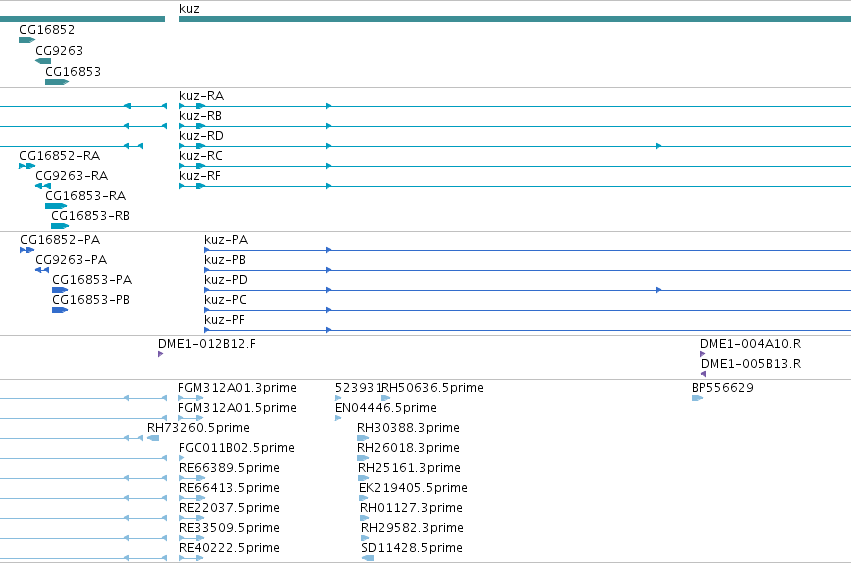The width and height of the screenshot is (851, 563).
Task: Click the BP556629 EST glyph
Action: (x=697, y=398)
